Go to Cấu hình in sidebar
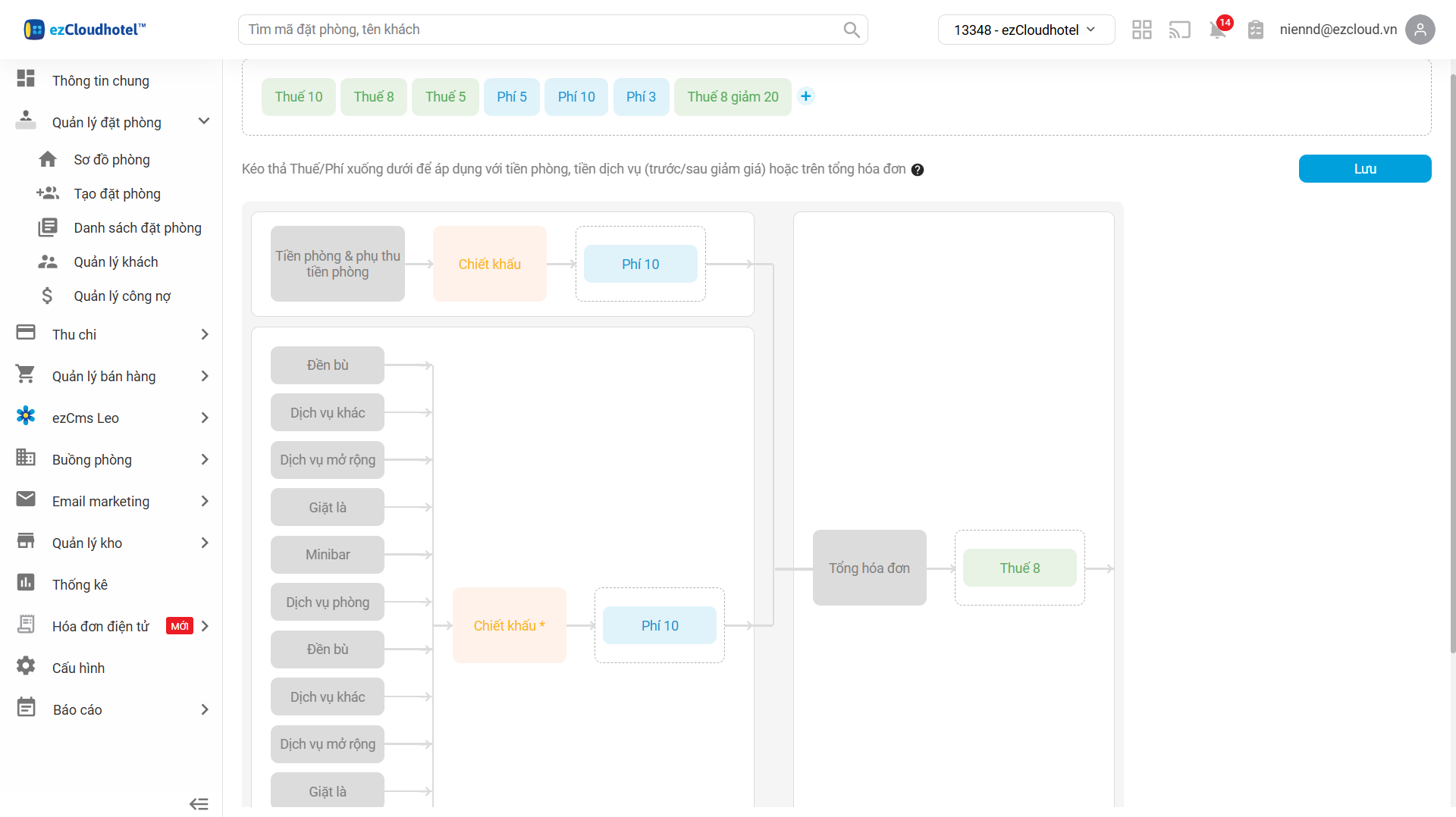 click(x=78, y=668)
